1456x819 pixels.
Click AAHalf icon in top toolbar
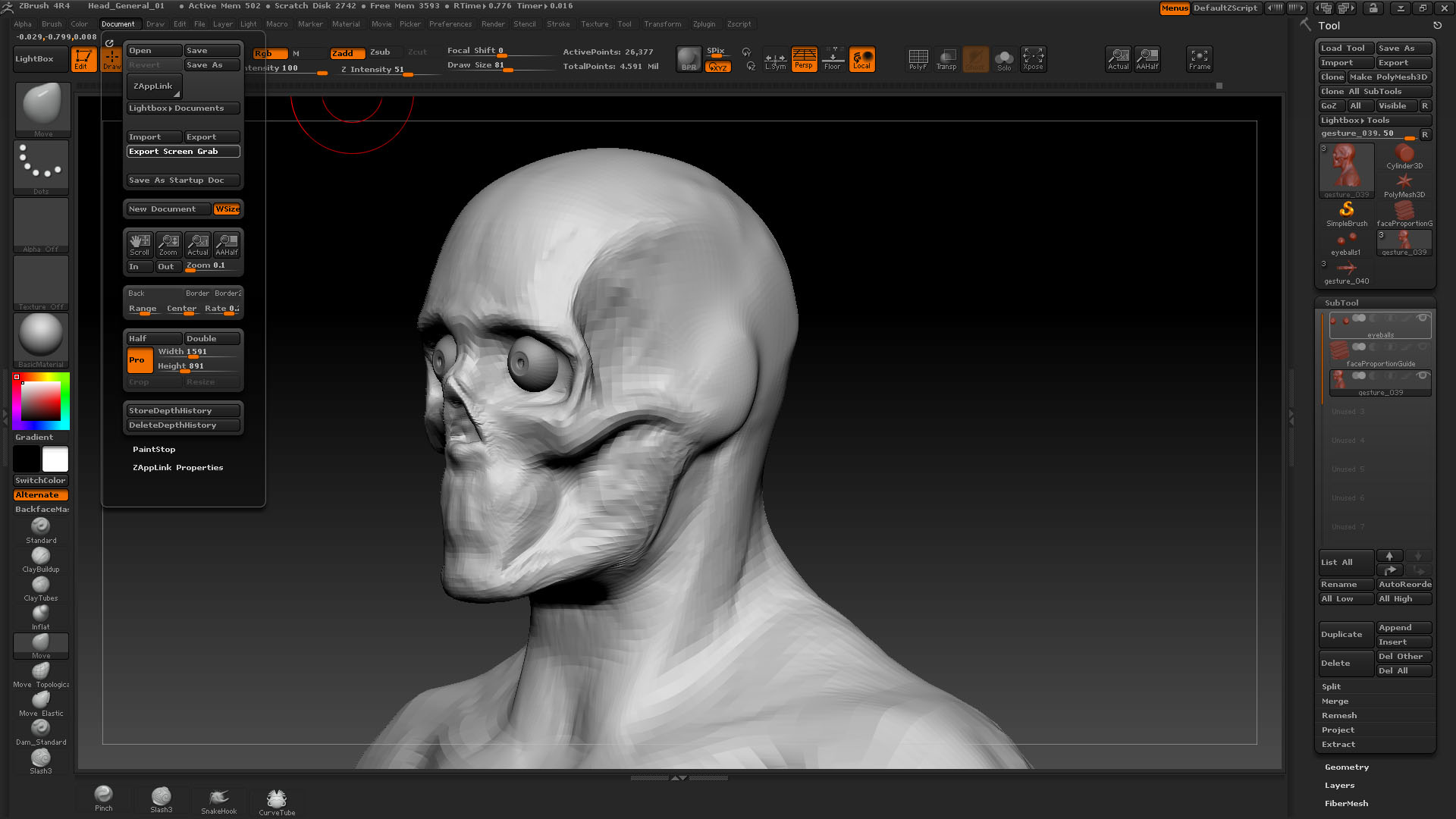pyautogui.click(x=1147, y=59)
